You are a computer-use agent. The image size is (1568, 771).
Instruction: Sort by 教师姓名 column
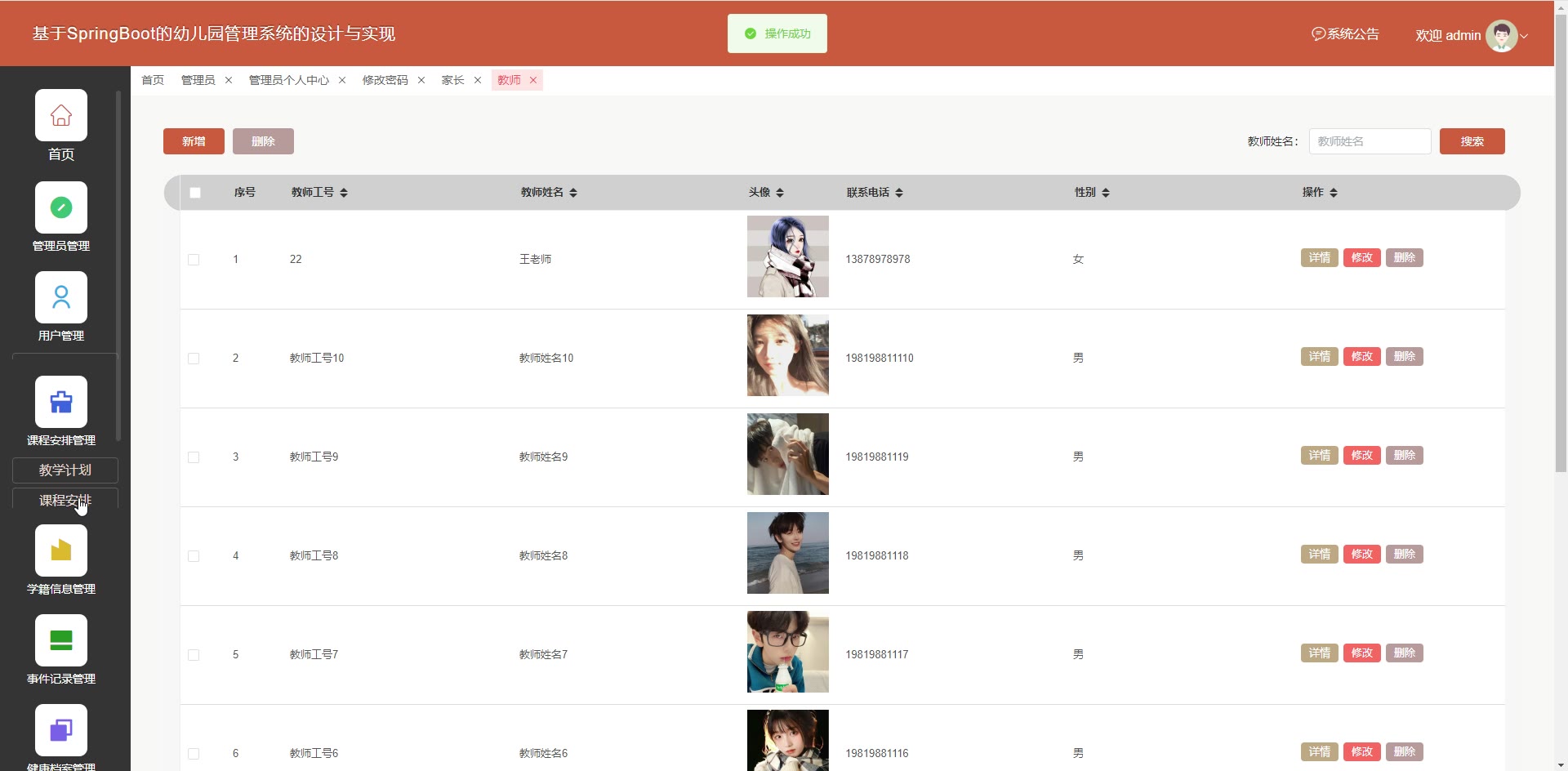573,193
